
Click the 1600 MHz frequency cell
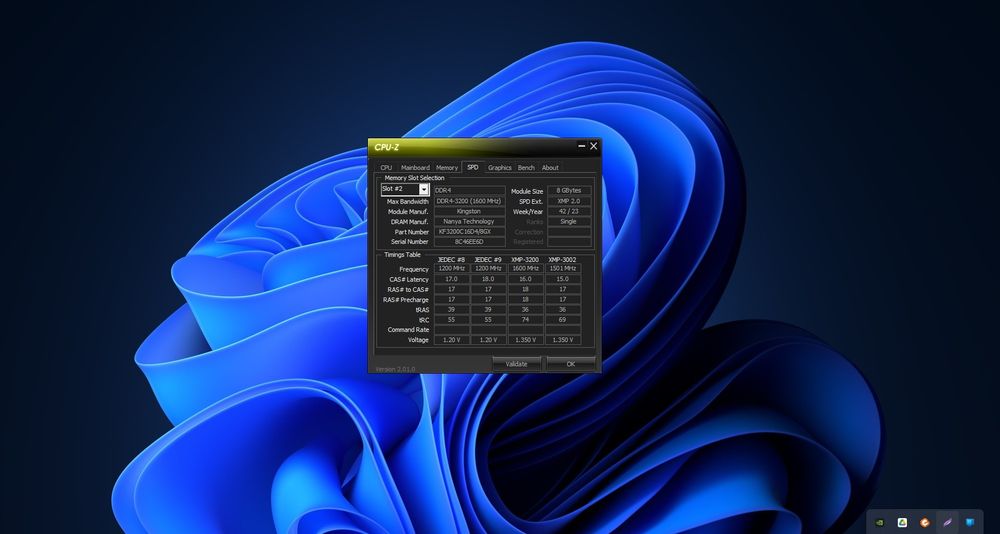click(x=526, y=269)
